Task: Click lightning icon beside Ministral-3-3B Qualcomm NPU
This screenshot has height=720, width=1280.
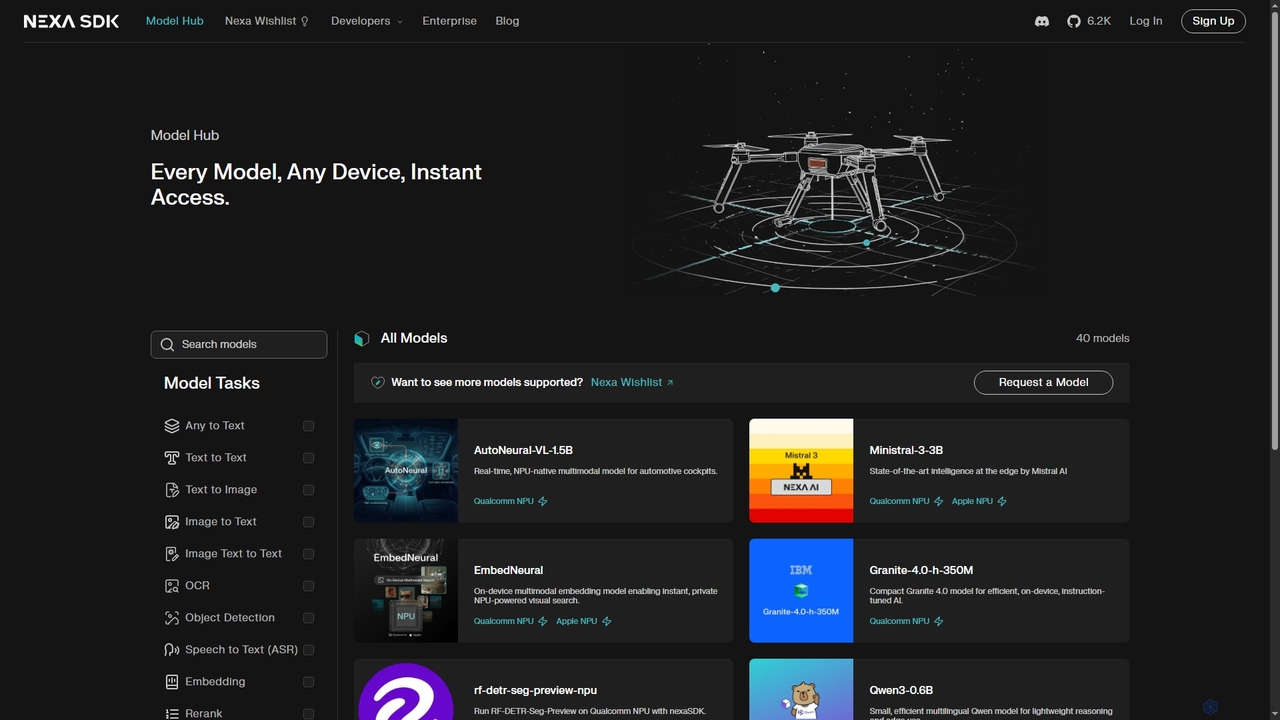Action: point(939,501)
